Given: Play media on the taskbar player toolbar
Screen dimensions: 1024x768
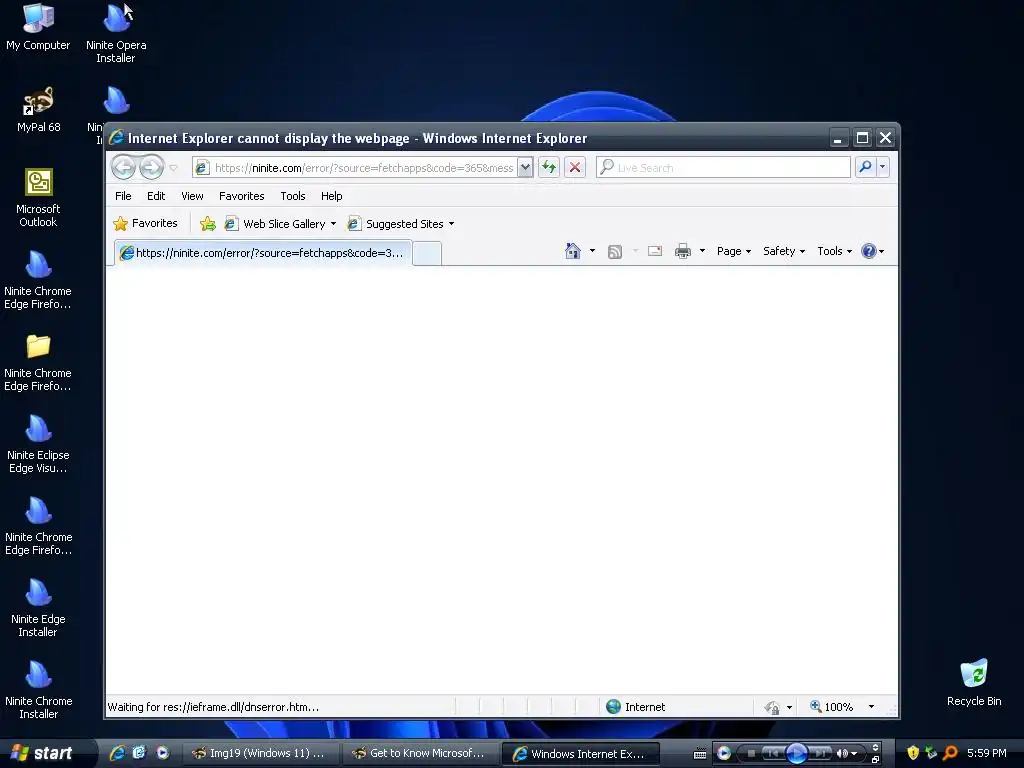Looking at the screenshot, I should (796, 753).
